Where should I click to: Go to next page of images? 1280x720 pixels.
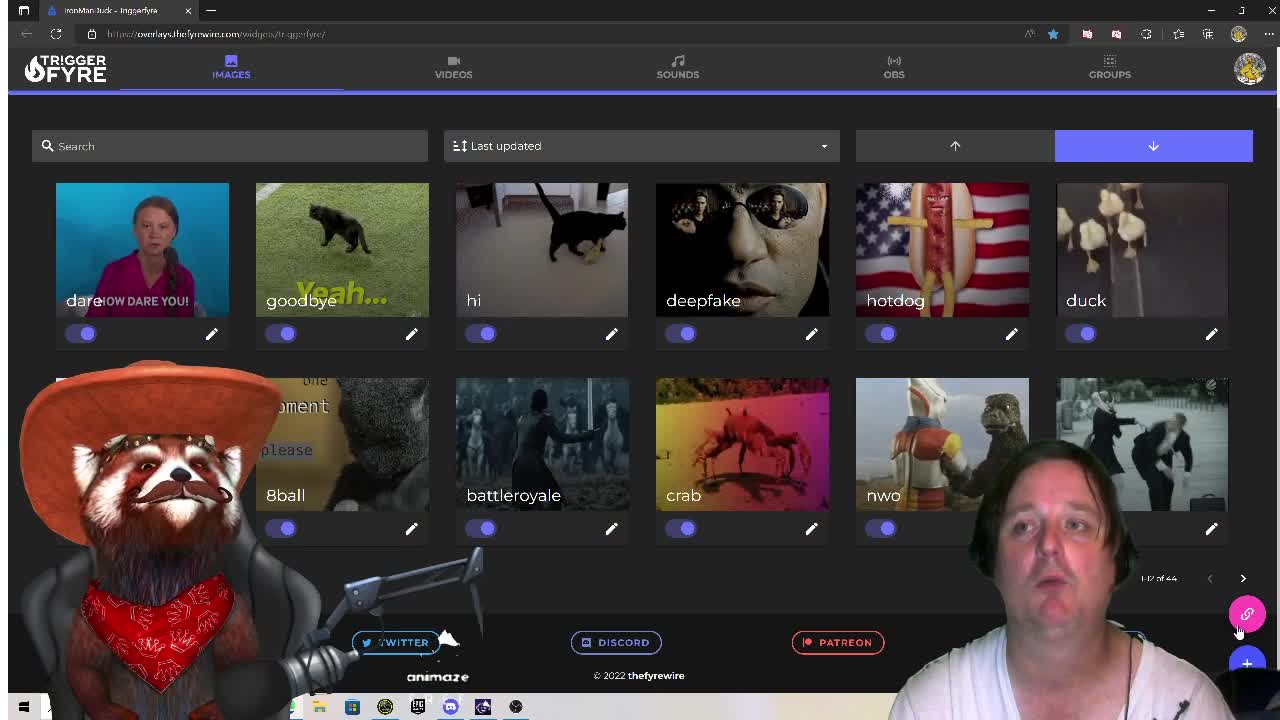point(1243,578)
